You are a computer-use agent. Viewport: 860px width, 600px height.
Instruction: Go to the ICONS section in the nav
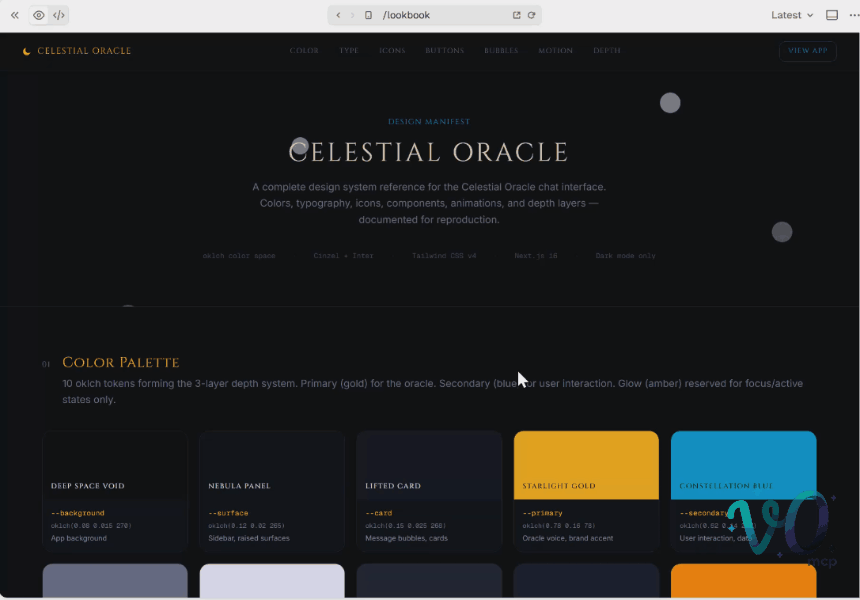point(392,50)
